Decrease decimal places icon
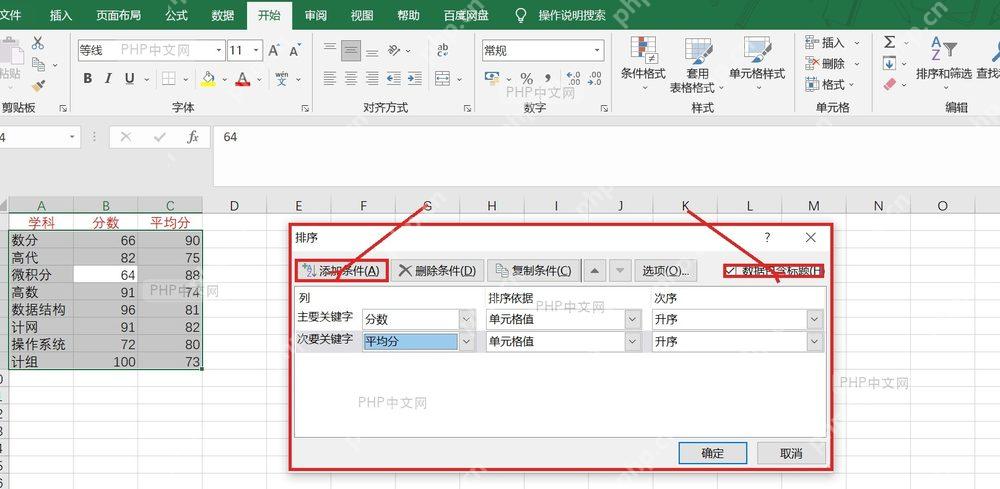The height and width of the screenshot is (489, 1000). click(x=594, y=78)
